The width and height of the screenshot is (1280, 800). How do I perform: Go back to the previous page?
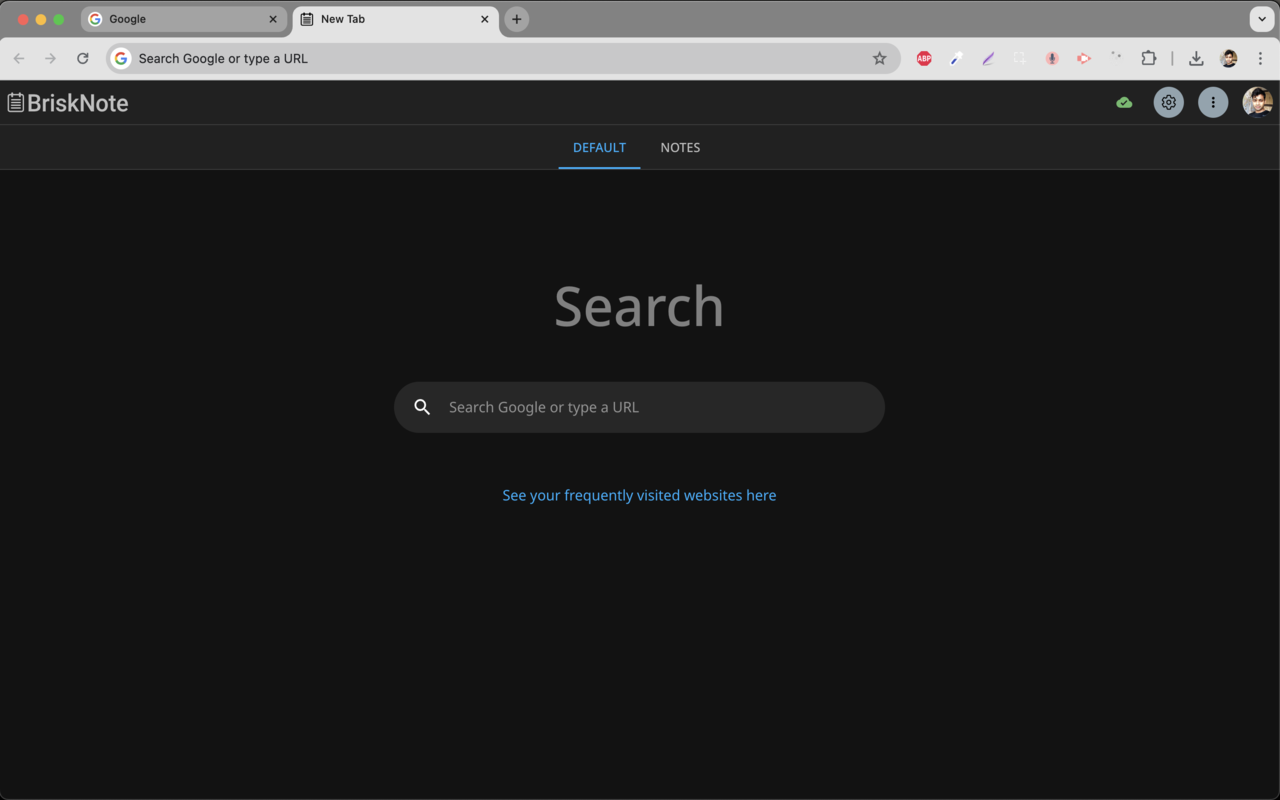19,58
